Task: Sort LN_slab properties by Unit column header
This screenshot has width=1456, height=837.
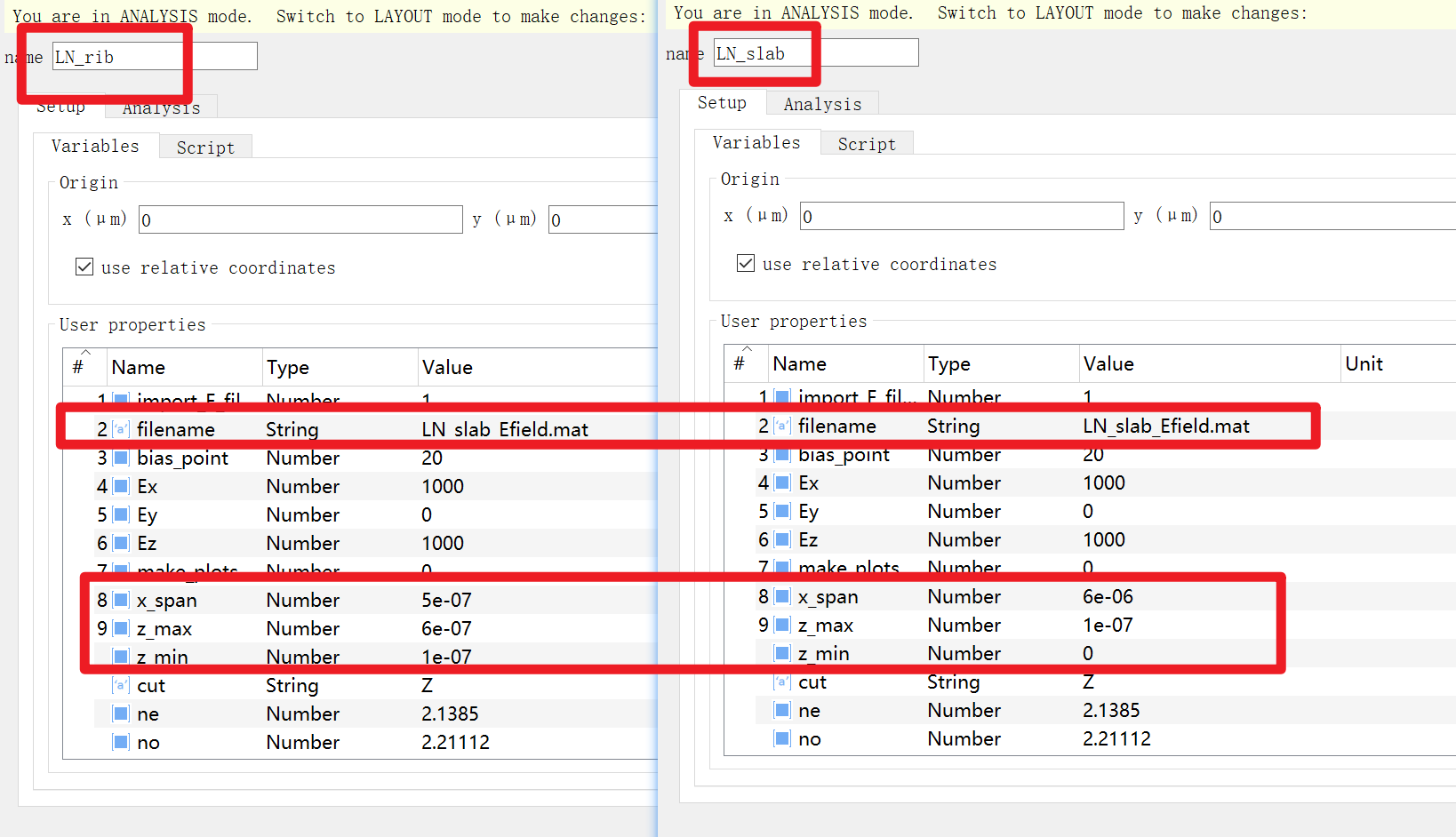Action: click(1364, 363)
